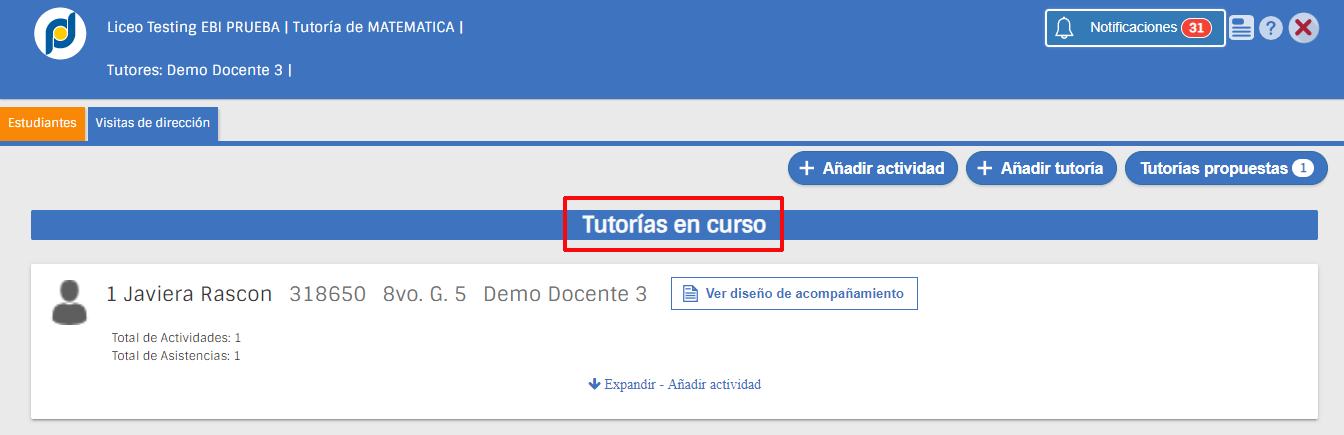Click the down arrow beside Expandir
This screenshot has width=1344, height=435.
594,384
